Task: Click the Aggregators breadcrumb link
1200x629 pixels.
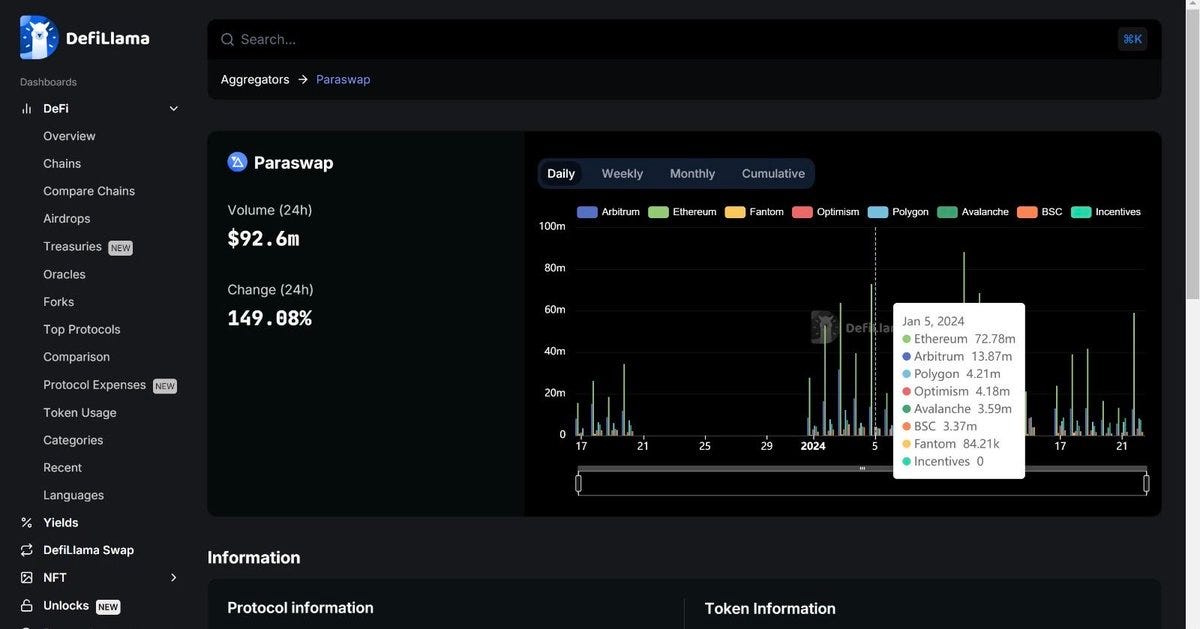Action: [x=255, y=79]
